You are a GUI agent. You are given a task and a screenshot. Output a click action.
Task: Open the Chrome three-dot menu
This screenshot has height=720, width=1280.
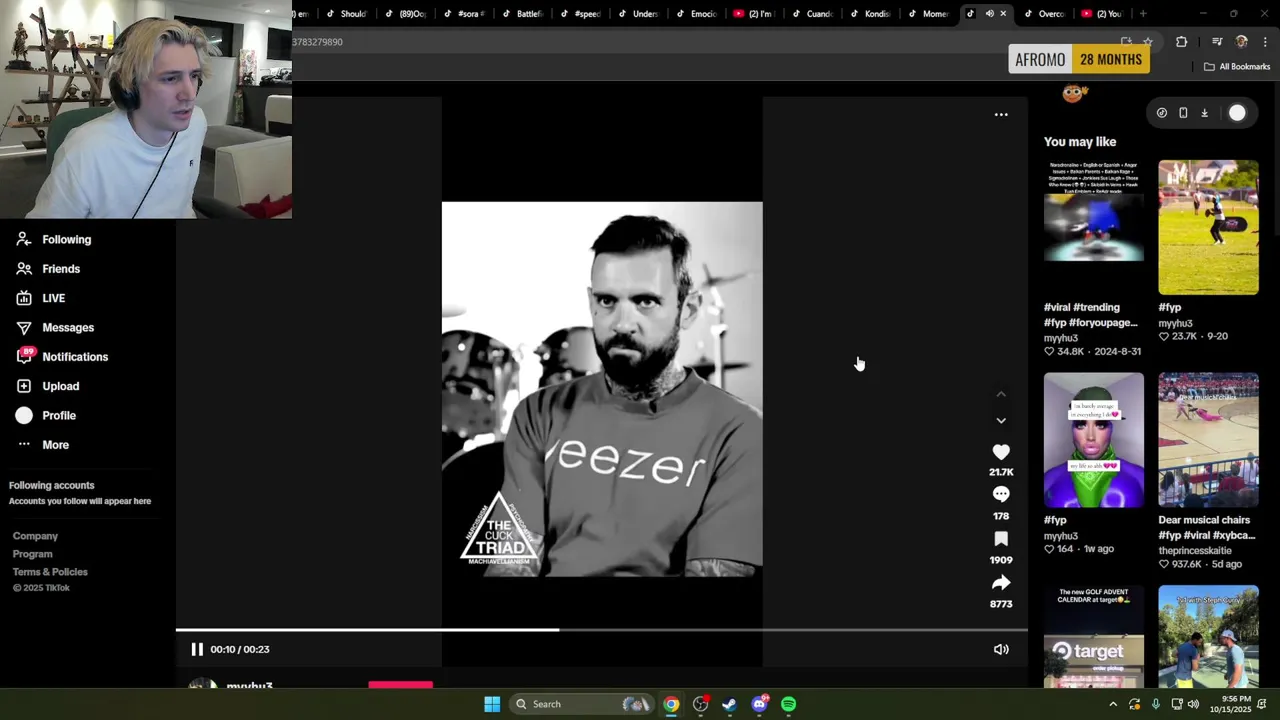pos(1265,42)
